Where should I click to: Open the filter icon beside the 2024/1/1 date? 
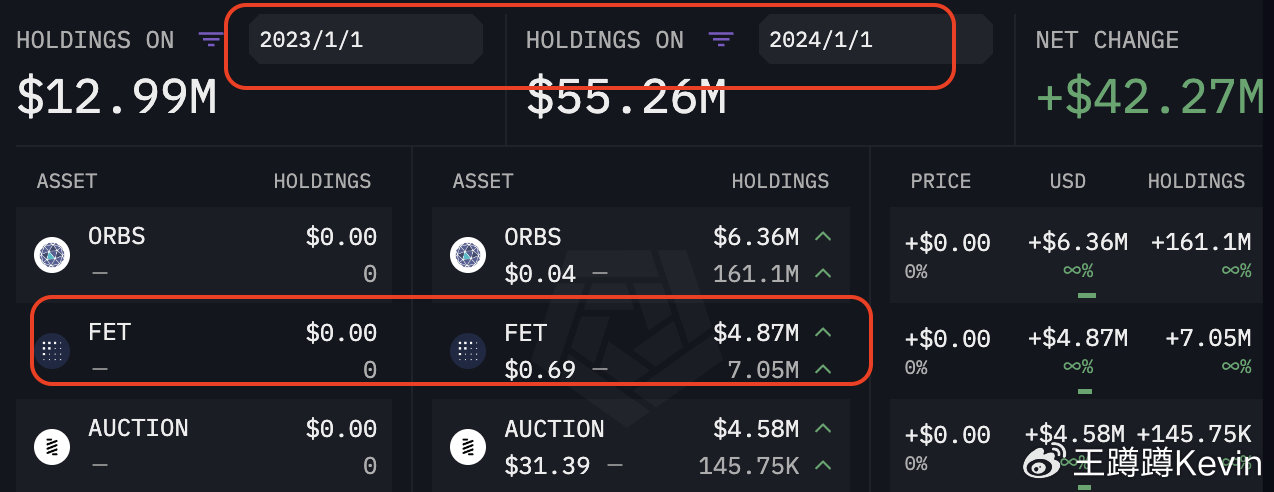pos(721,40)
